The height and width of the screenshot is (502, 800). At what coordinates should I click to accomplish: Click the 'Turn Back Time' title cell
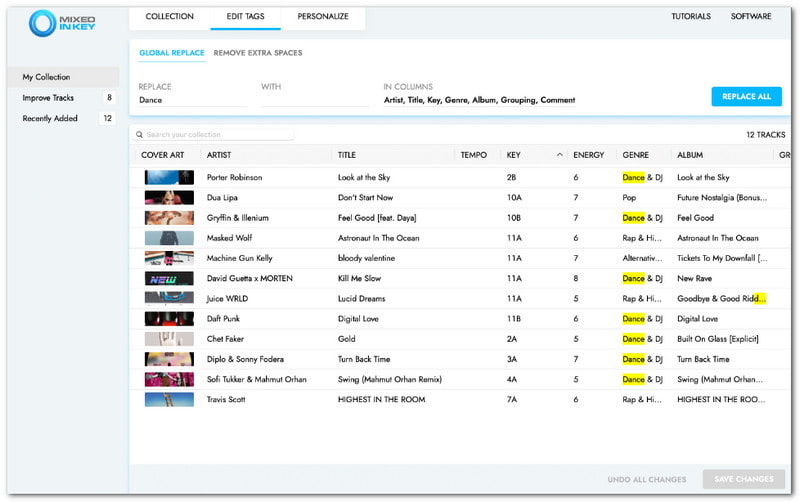364,359
